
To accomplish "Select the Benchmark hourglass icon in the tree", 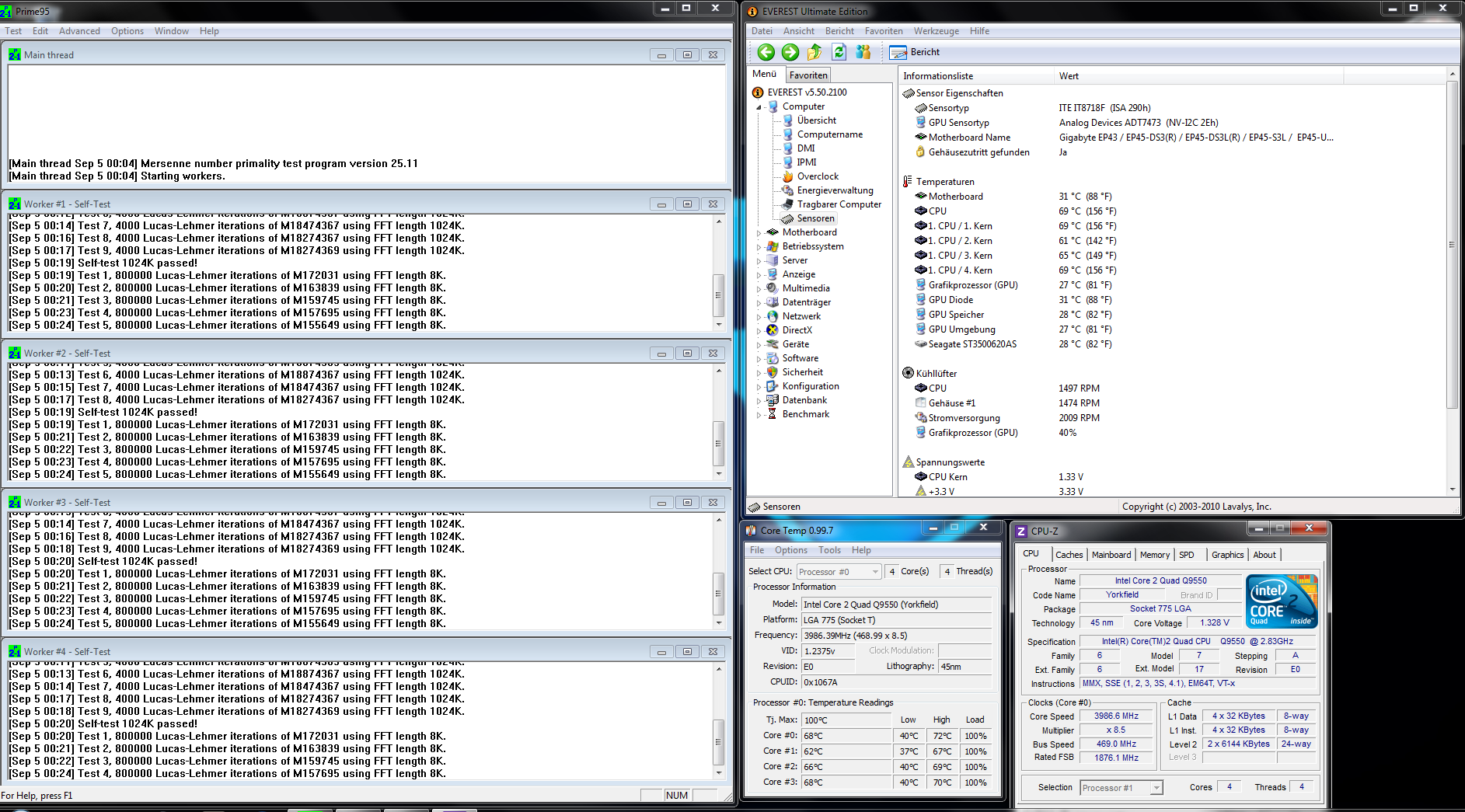I will (773, 414).
